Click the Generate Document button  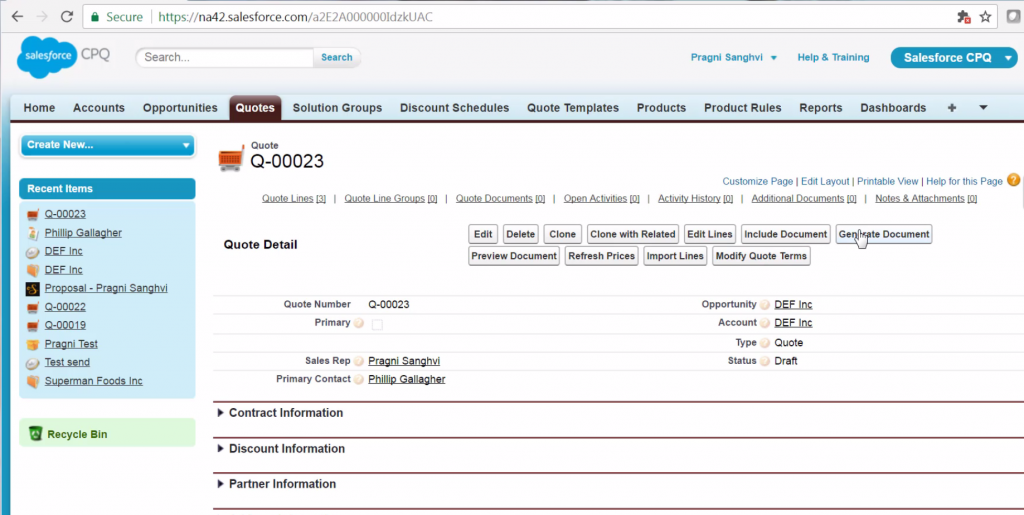pyautogui.click(x=884, y=234)
